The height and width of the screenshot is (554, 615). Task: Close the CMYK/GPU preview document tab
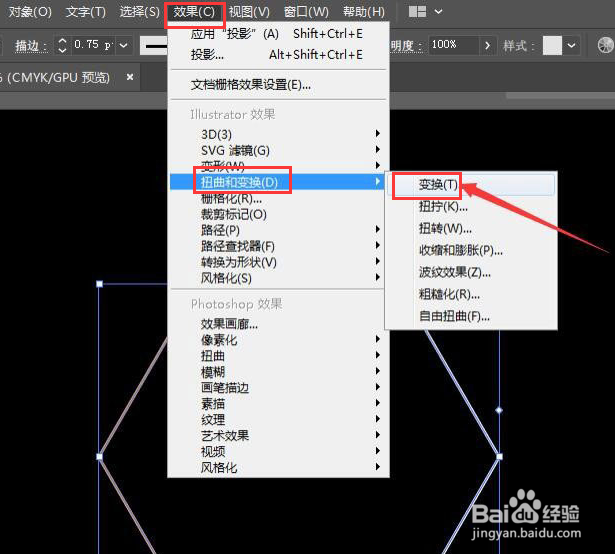pyautogui.click(x=130, y=77)
